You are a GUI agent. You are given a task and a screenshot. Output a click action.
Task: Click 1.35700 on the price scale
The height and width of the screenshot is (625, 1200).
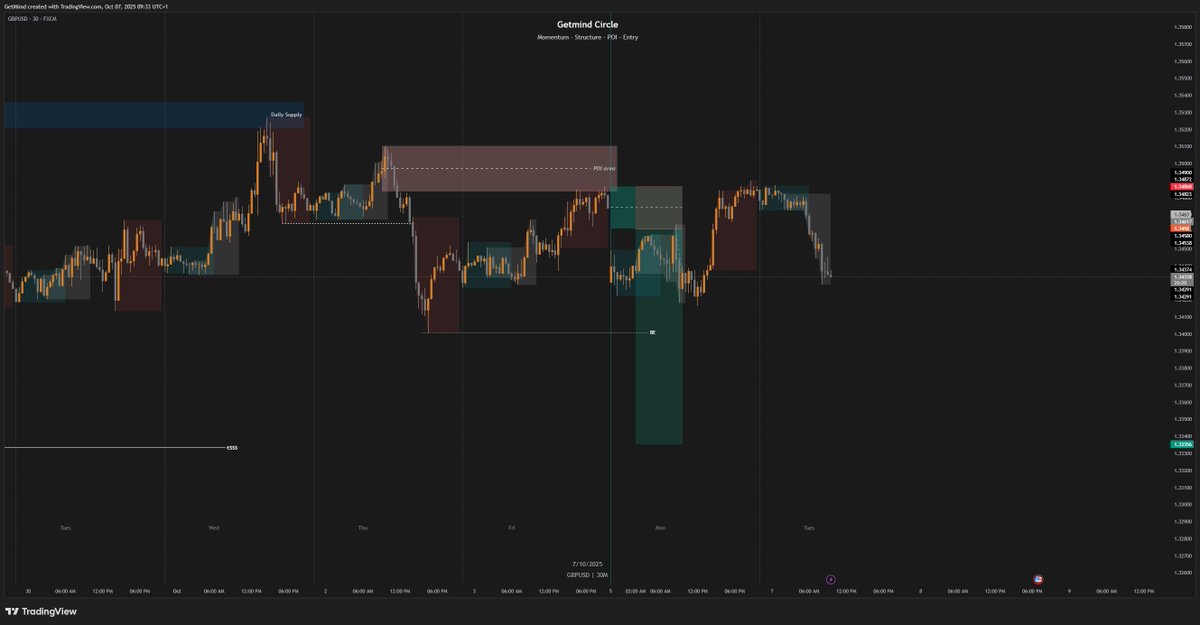[1182, 43]
